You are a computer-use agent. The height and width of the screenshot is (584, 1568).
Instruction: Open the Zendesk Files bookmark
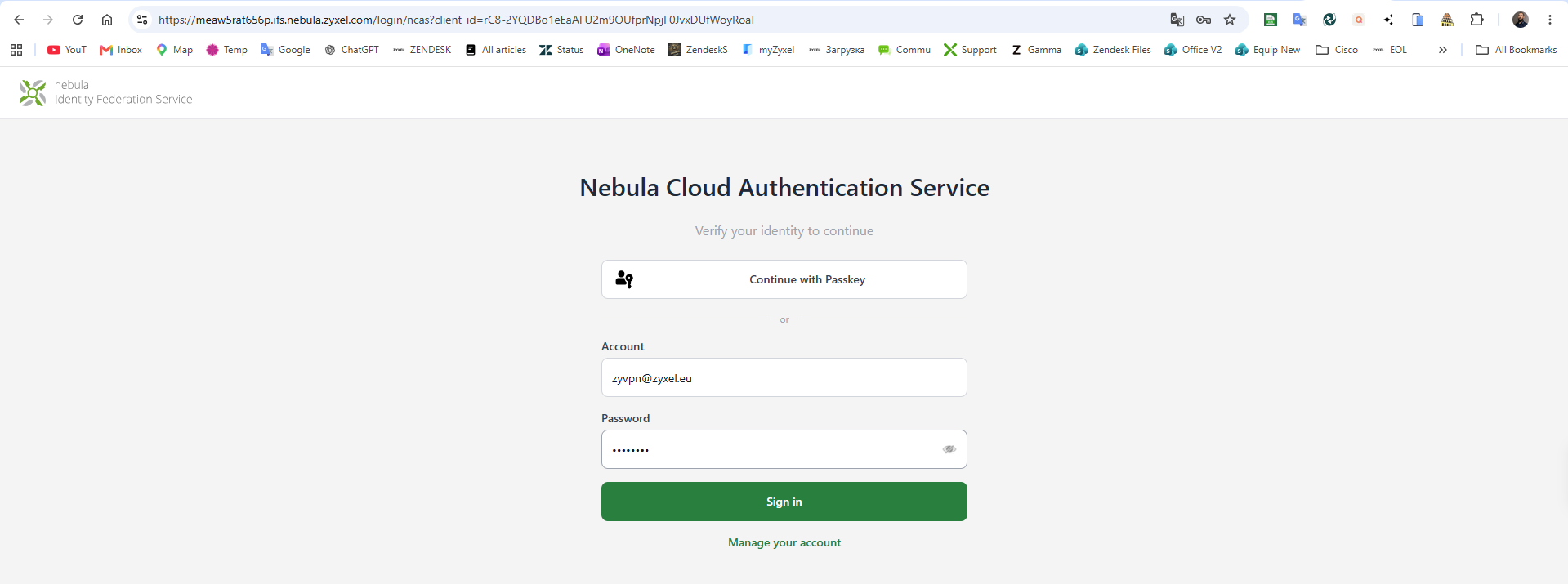point(1113,50)
